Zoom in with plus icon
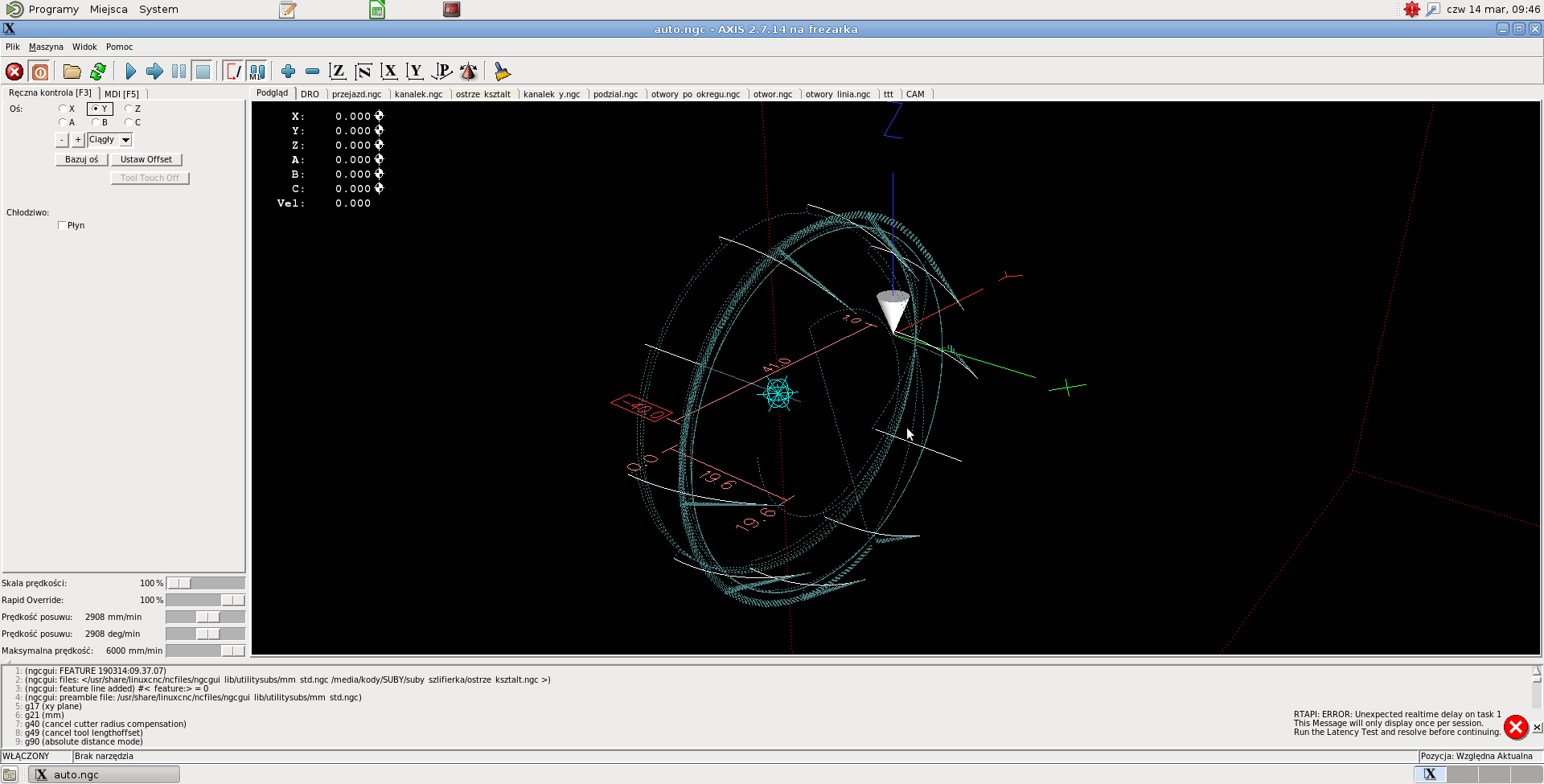 click(288, 72)
